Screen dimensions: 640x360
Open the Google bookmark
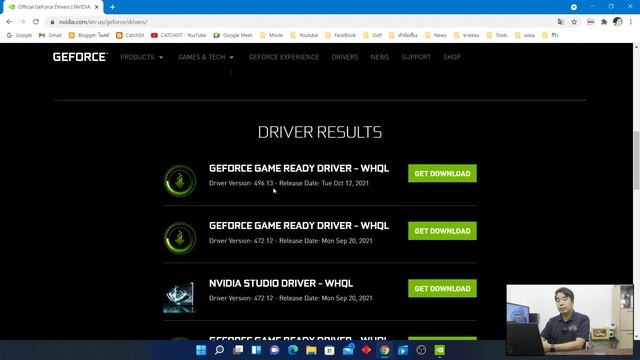[19, 36]
